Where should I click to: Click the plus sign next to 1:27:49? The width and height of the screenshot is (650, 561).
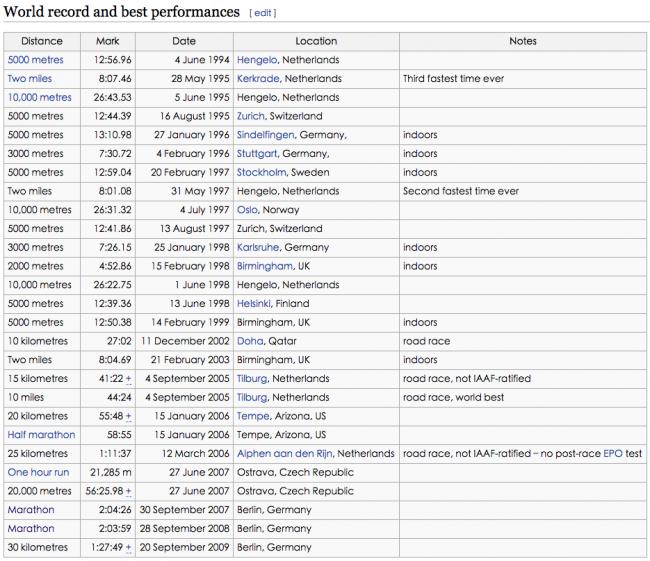129,548
